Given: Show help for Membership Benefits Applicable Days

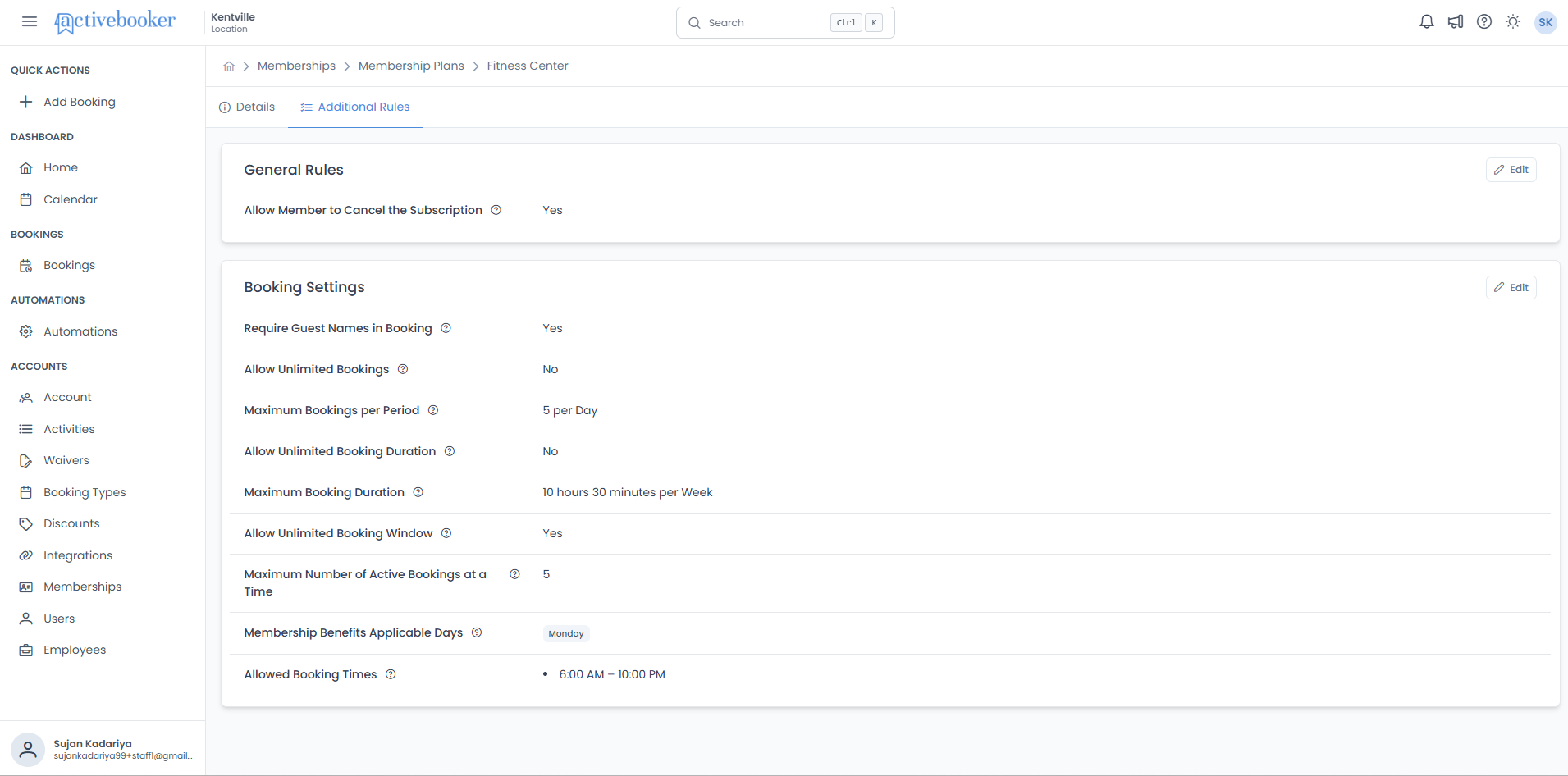Looking at the screenshot, I should pyautogui.click(x=477, y=632).
